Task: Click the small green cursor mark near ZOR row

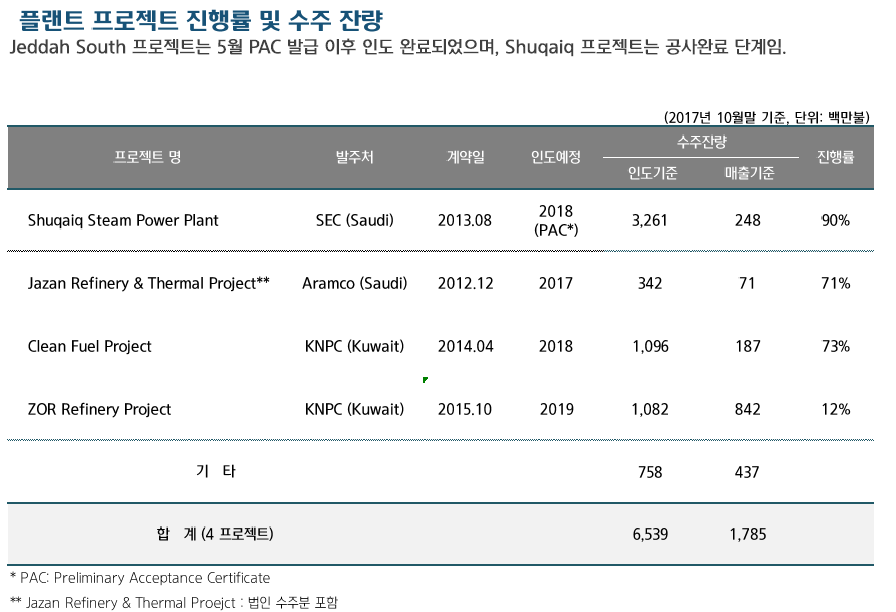Action: click(x=424, y=381)
